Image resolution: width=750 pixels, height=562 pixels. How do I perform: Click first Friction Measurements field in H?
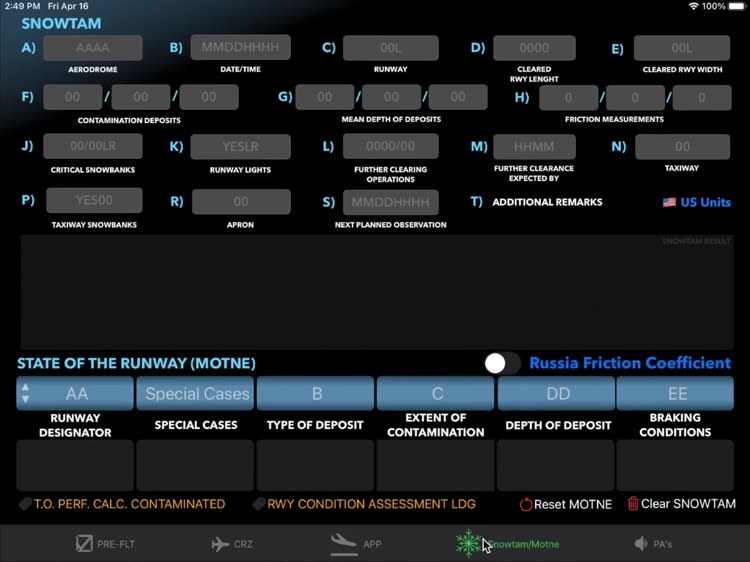click(568, 98)
